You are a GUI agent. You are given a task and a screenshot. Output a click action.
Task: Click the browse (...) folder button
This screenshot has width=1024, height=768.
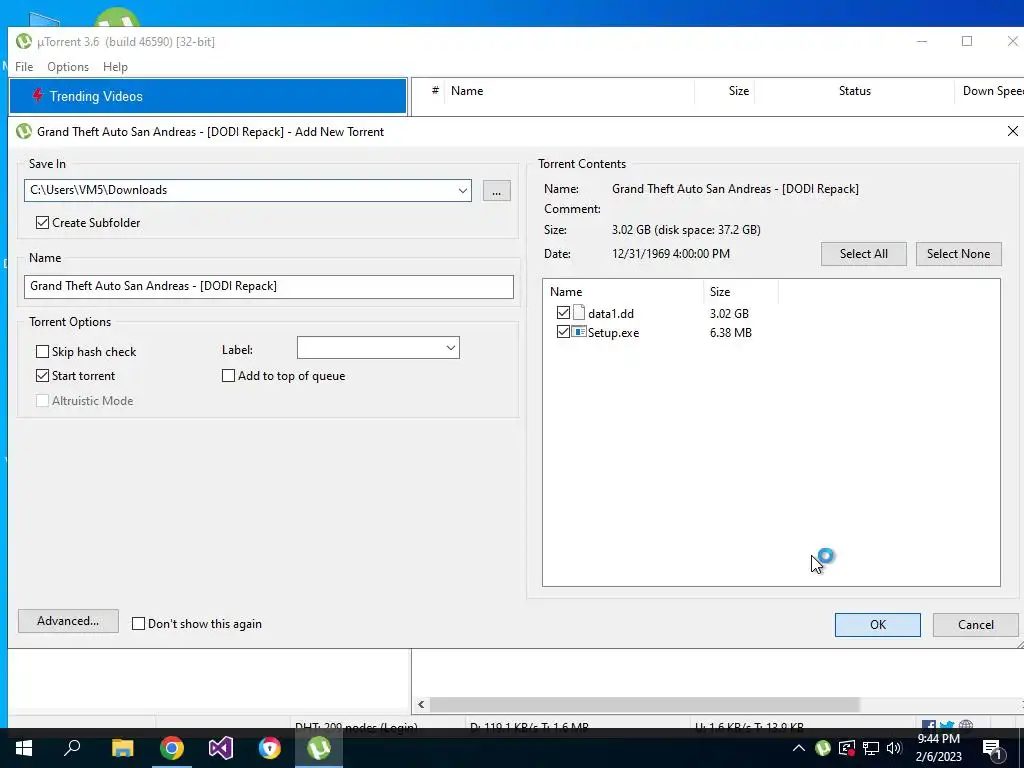click(x=496, y=191)
